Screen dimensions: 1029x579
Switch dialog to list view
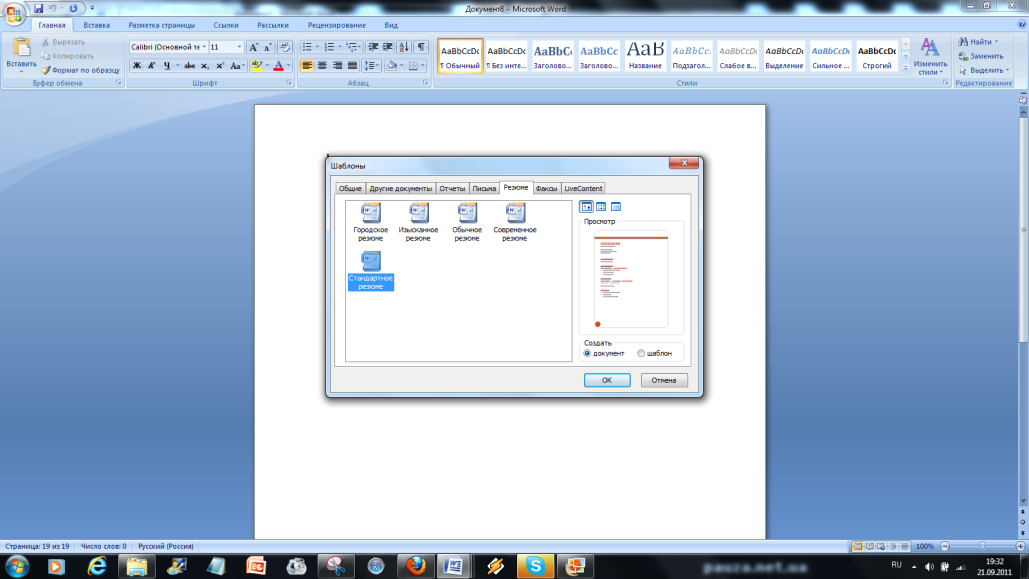601,207
